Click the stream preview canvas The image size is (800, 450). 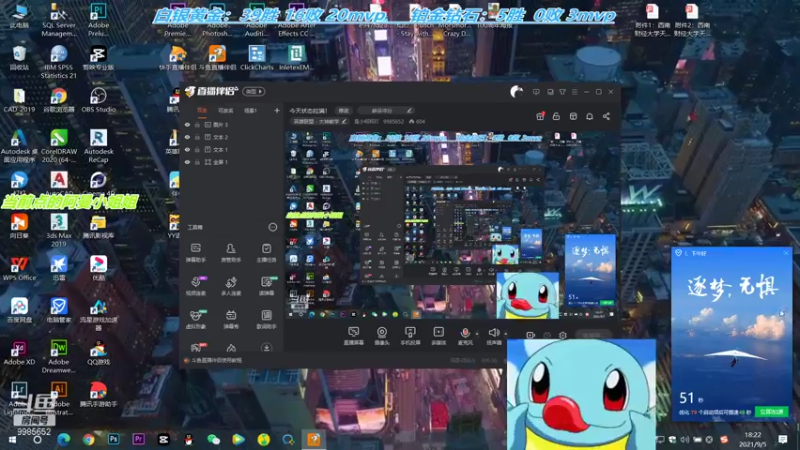click(452, 226)
